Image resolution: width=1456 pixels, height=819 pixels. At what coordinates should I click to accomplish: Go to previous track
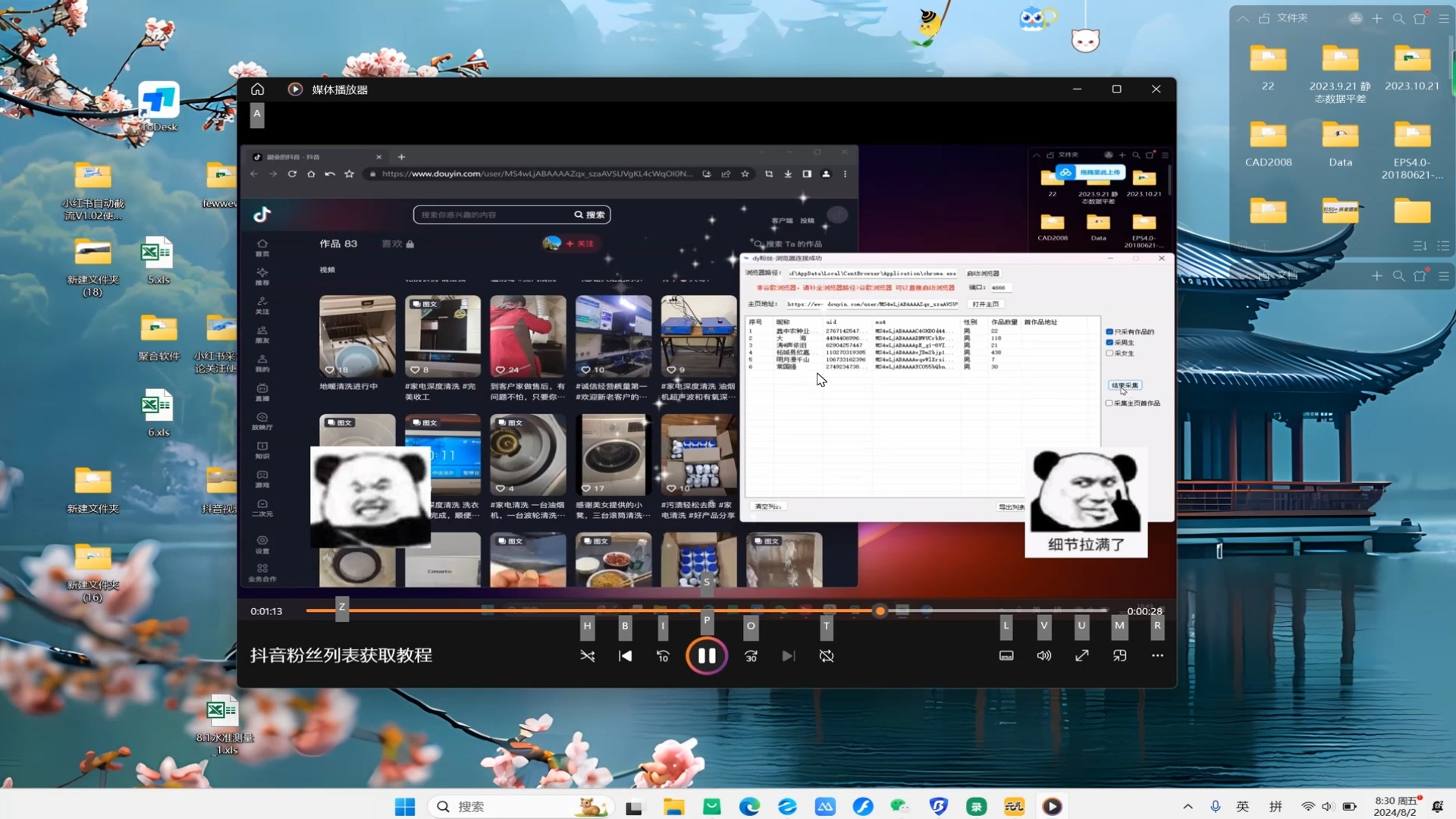pos(625,656)
